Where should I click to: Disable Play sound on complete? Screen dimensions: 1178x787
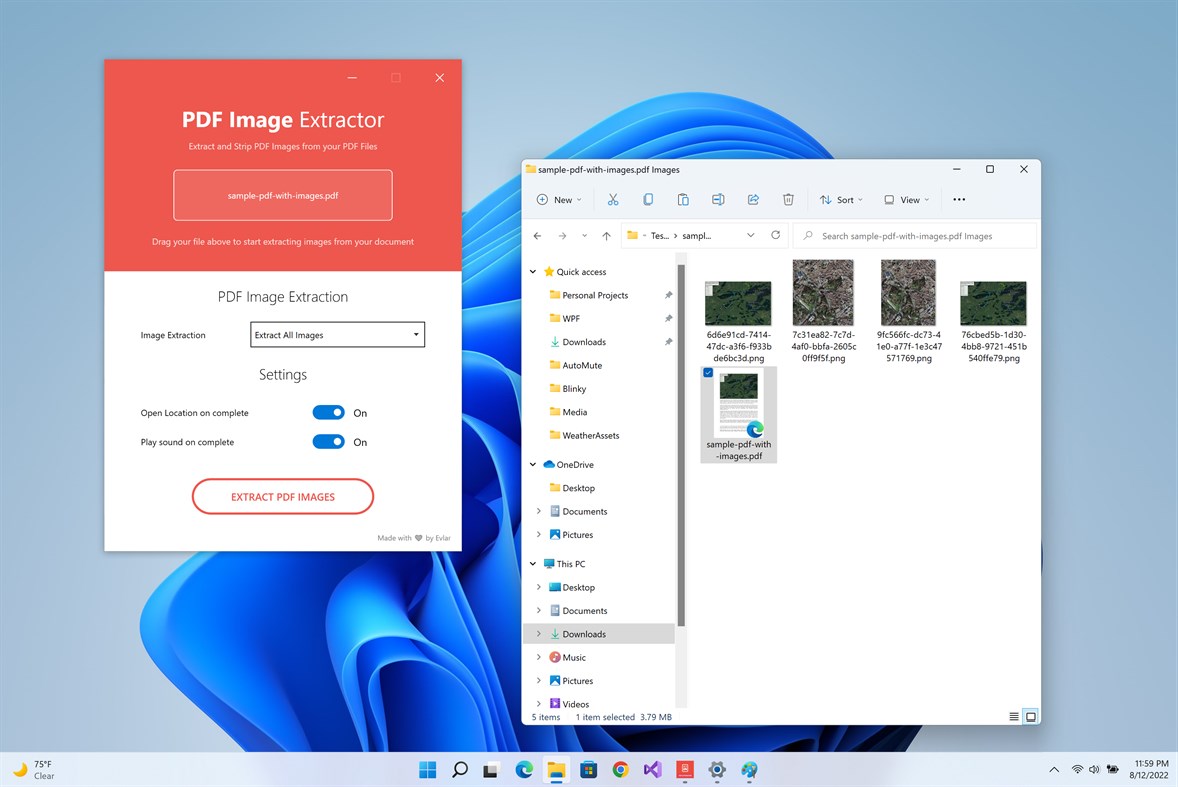click(x=328, y=441)
